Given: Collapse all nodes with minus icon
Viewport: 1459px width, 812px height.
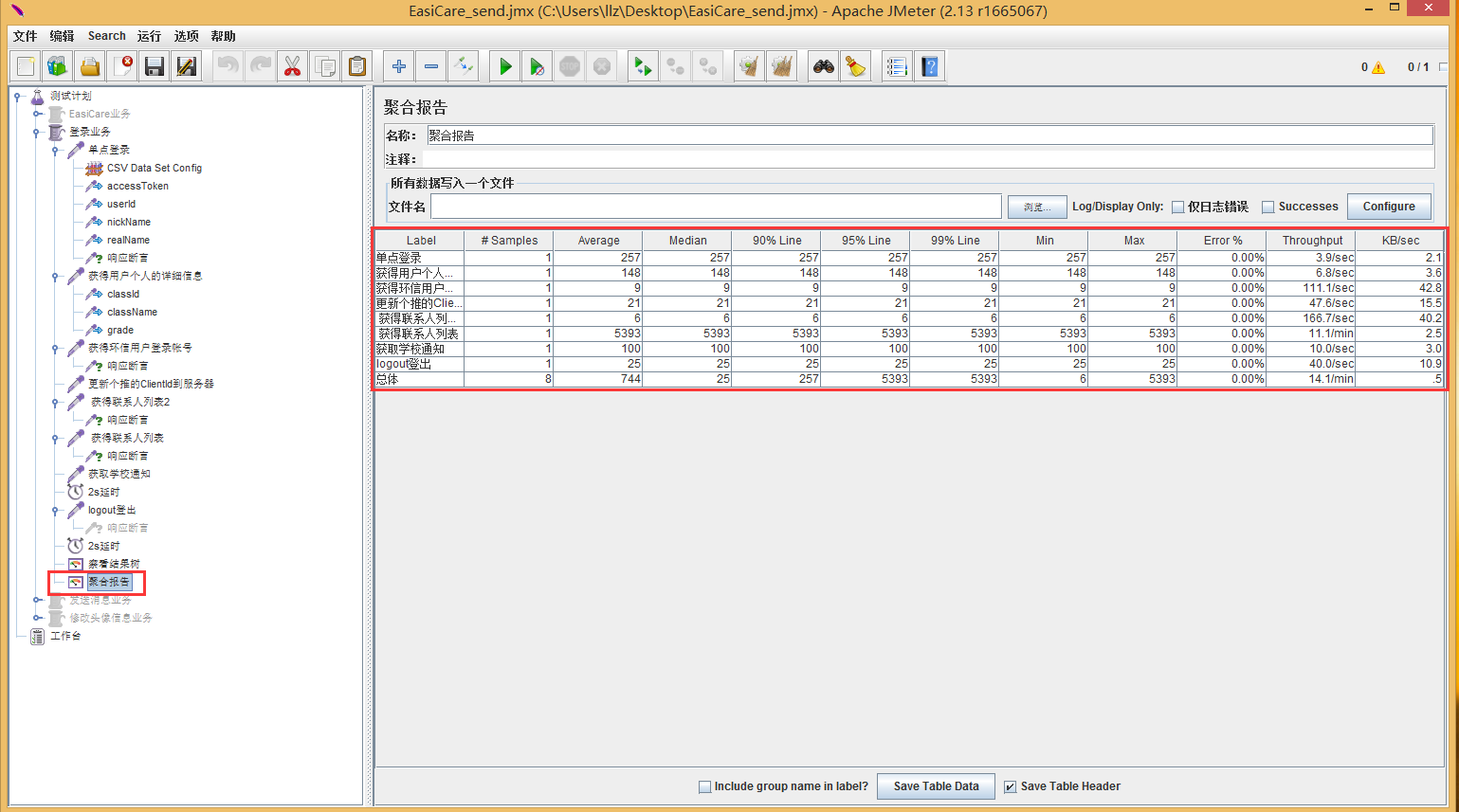Looking at the screenshot, I should (431, 66).
